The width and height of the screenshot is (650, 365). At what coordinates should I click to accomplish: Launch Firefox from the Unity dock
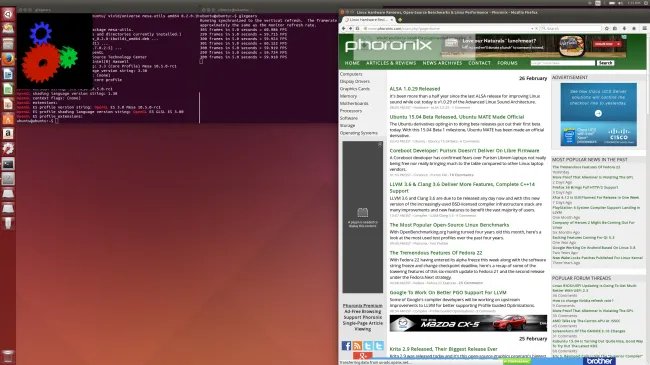(8, 59)
